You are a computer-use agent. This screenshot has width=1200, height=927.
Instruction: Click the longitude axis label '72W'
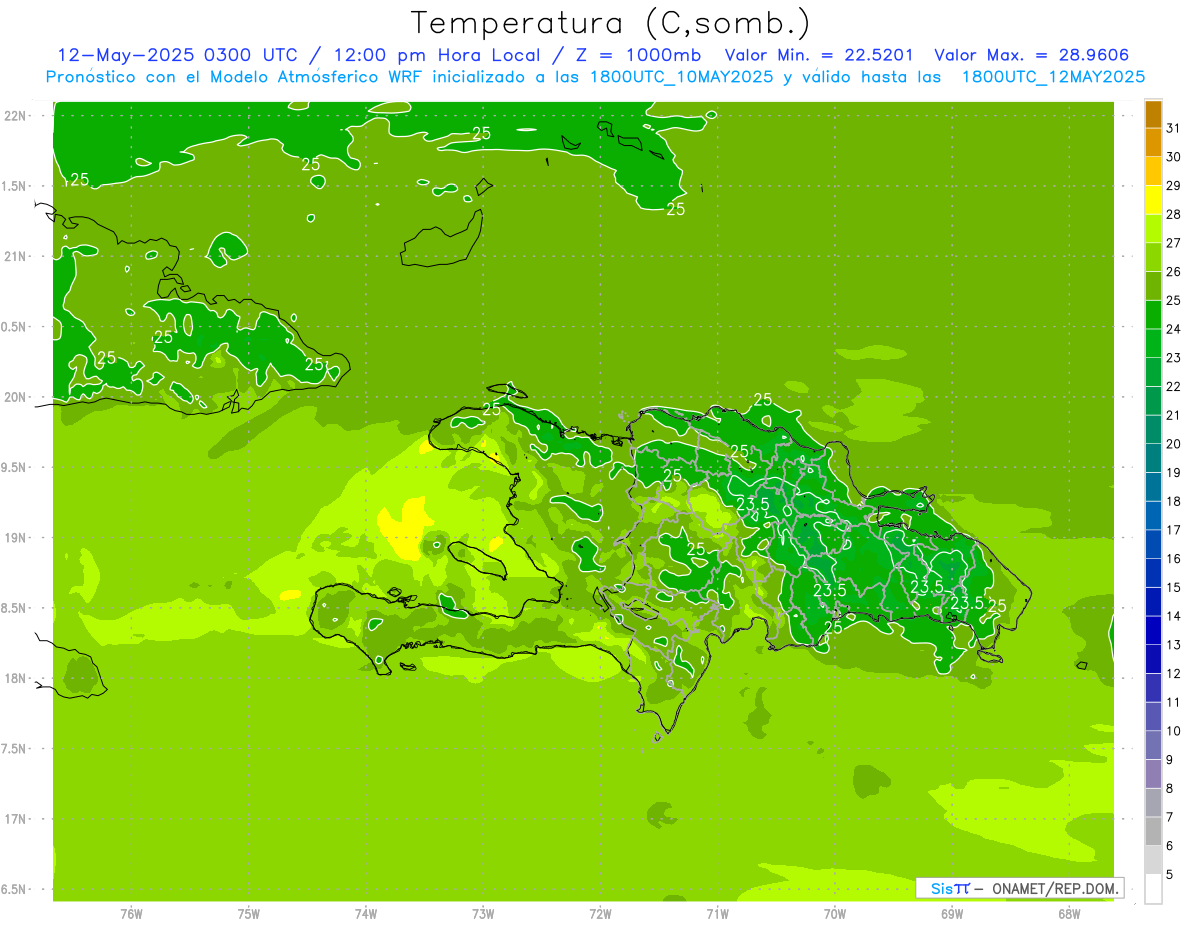click(600, 913)
